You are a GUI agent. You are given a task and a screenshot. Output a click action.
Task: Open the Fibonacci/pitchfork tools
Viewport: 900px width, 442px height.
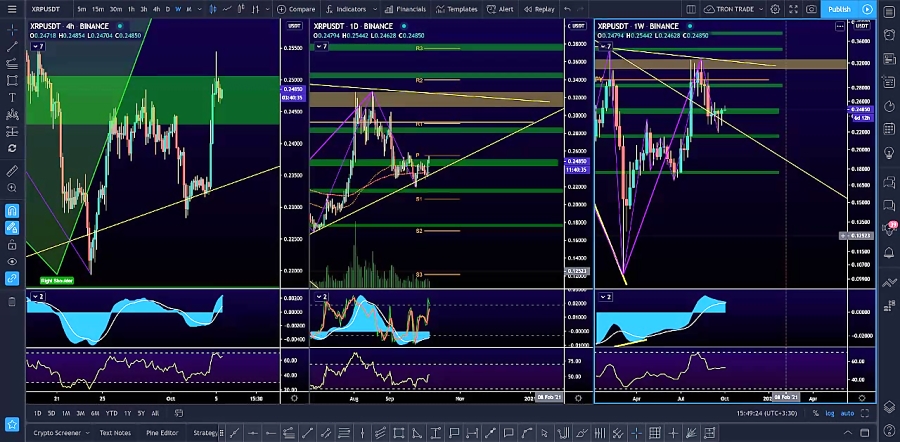[12, 64]
